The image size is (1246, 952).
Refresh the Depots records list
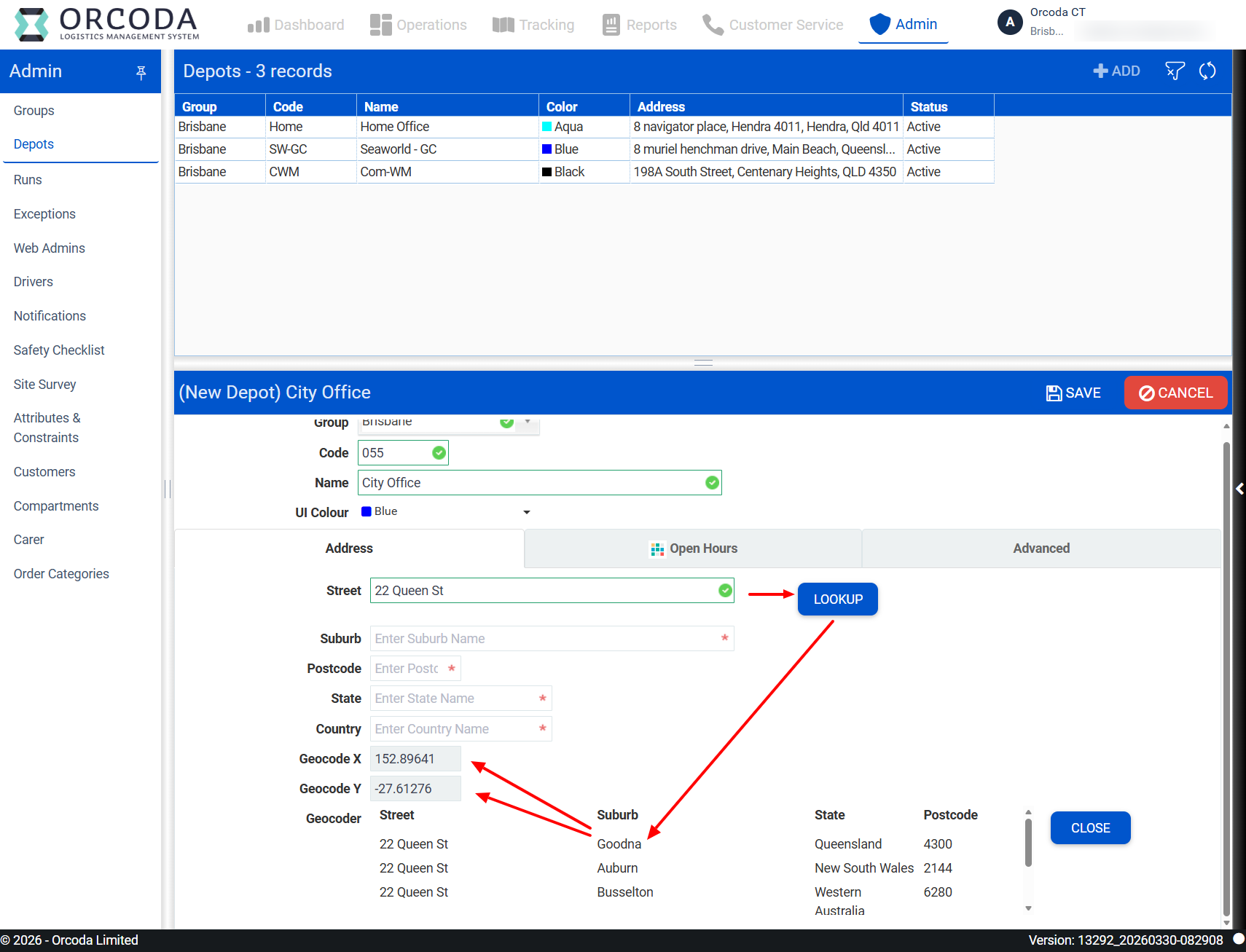tap(1207, 71)
